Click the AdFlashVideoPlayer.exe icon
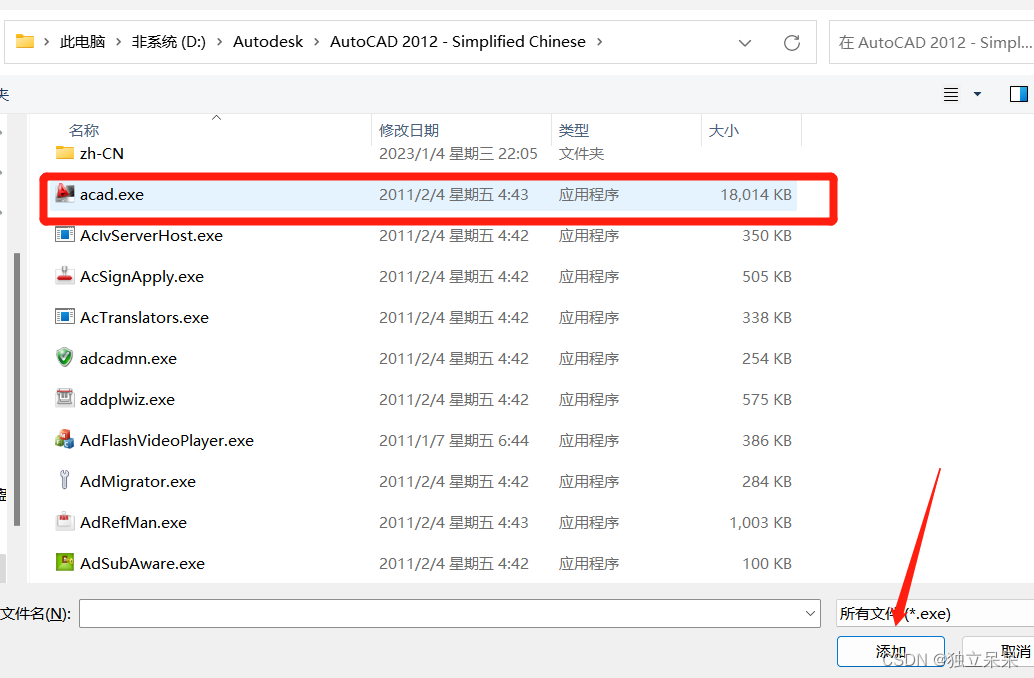The image size is (1034, 678). 65,439
